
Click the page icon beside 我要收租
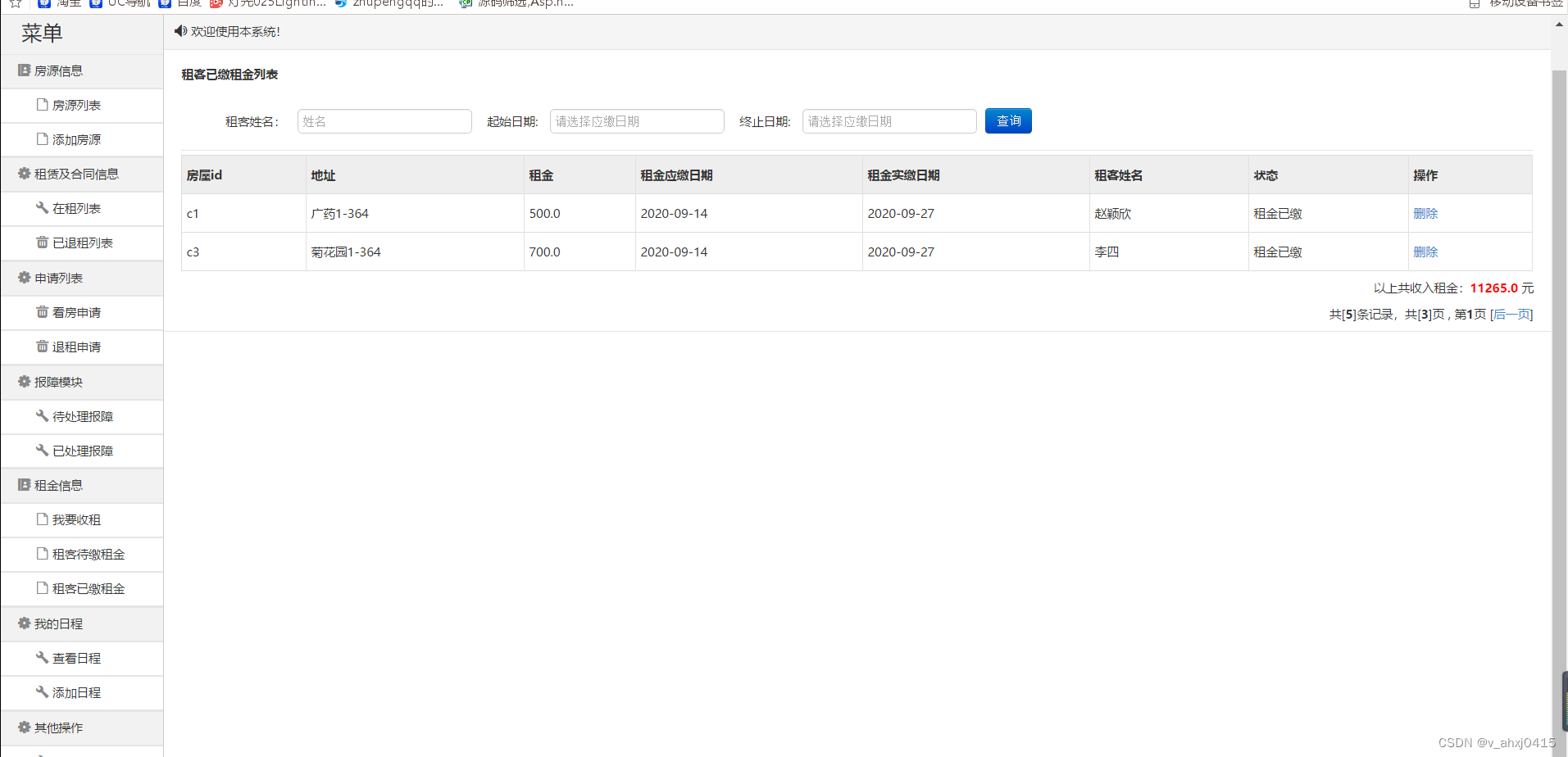click(42, 519)
